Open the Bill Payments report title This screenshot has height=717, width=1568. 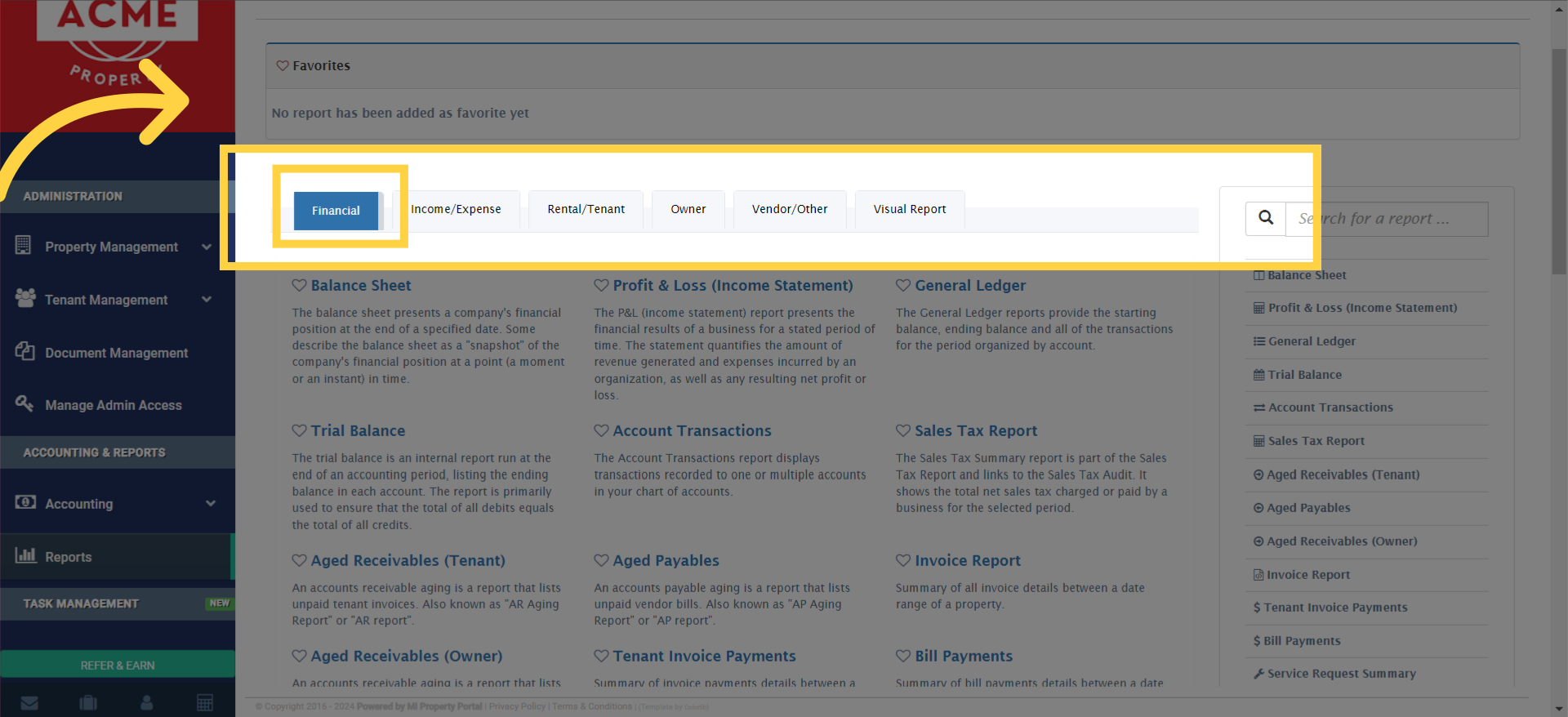coord(964,656)
